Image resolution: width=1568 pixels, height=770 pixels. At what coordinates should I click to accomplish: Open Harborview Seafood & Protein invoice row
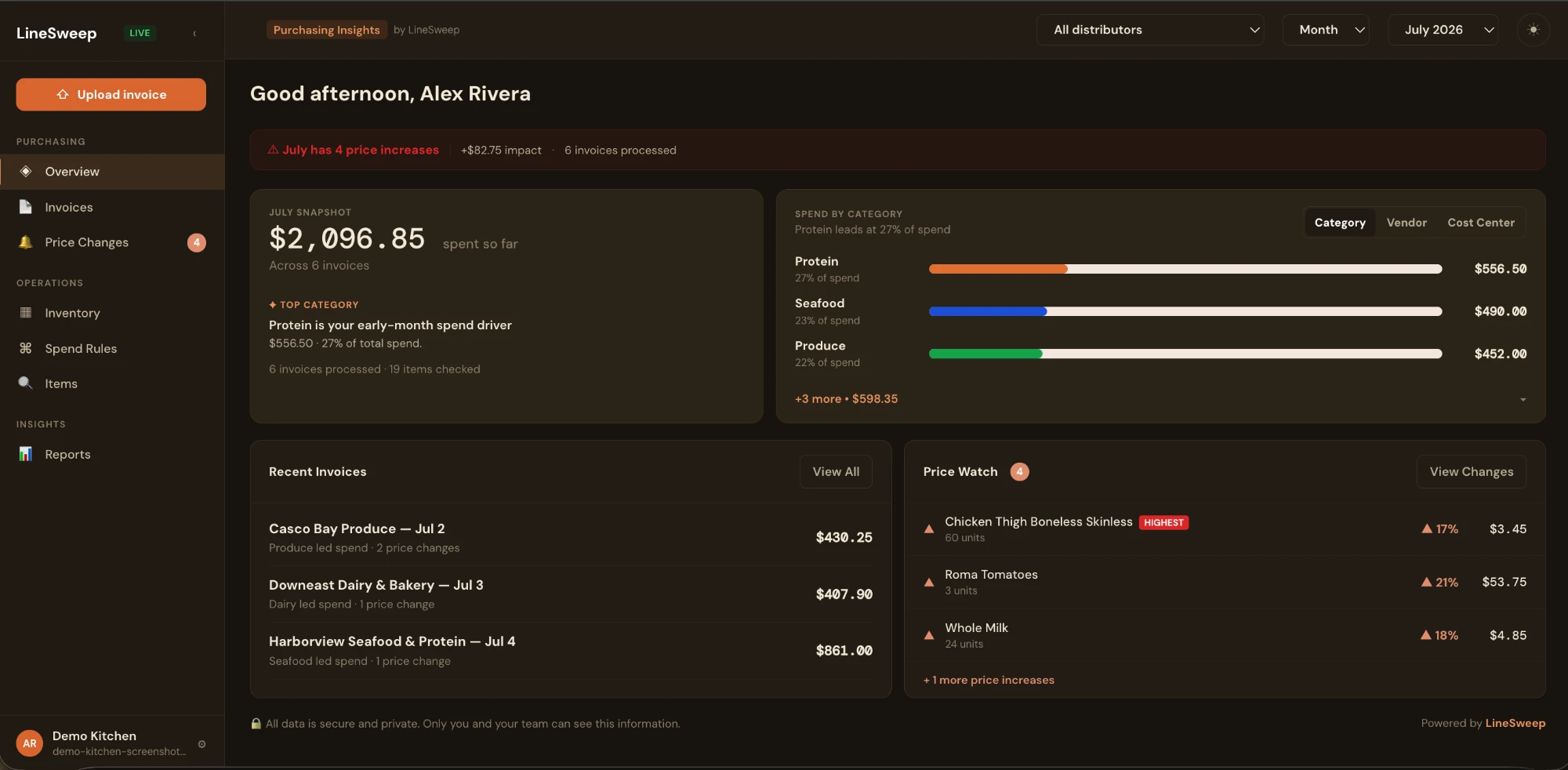tap(571, 651)
